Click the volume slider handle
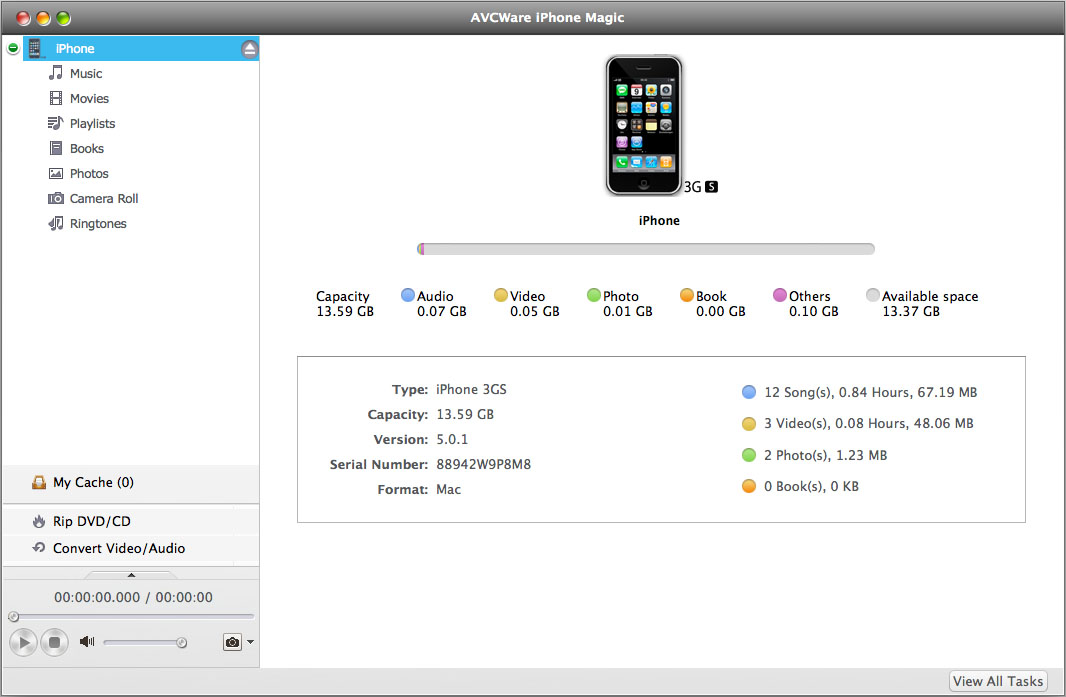Screen dimensions: 1066x697 [182, 643]
